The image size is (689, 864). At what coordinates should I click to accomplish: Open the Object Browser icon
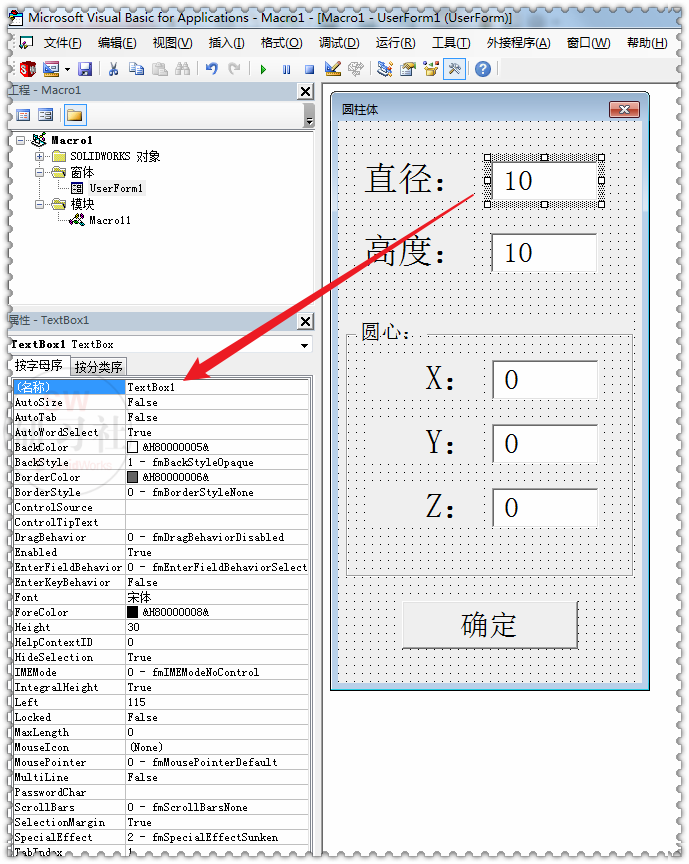pyautogui.click(x=430, y=69)
